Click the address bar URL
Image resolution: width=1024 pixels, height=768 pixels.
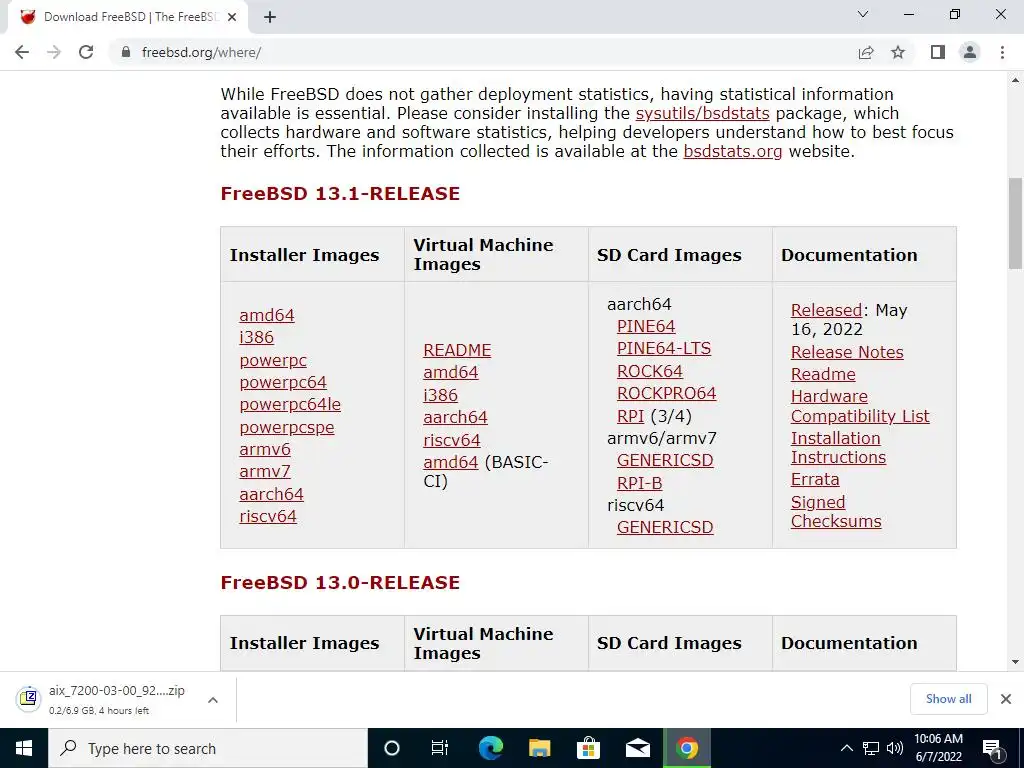[201, 52]
